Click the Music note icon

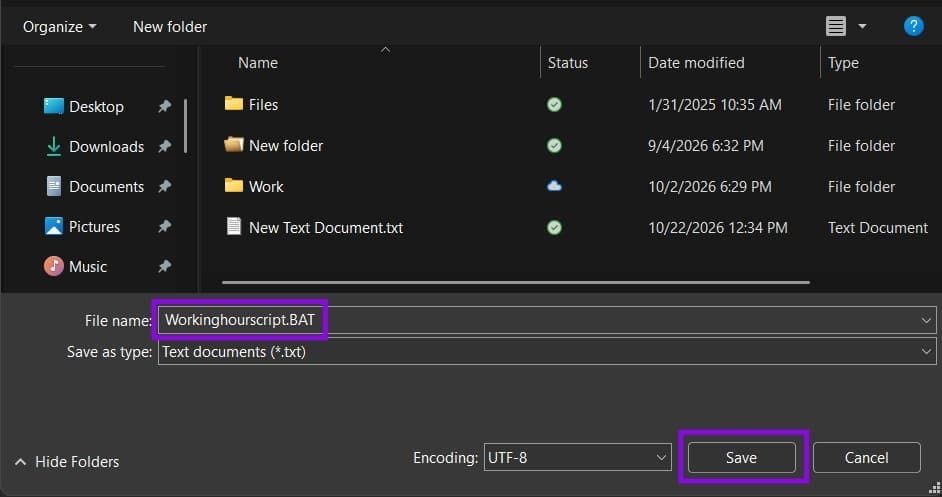click(53, 266)
